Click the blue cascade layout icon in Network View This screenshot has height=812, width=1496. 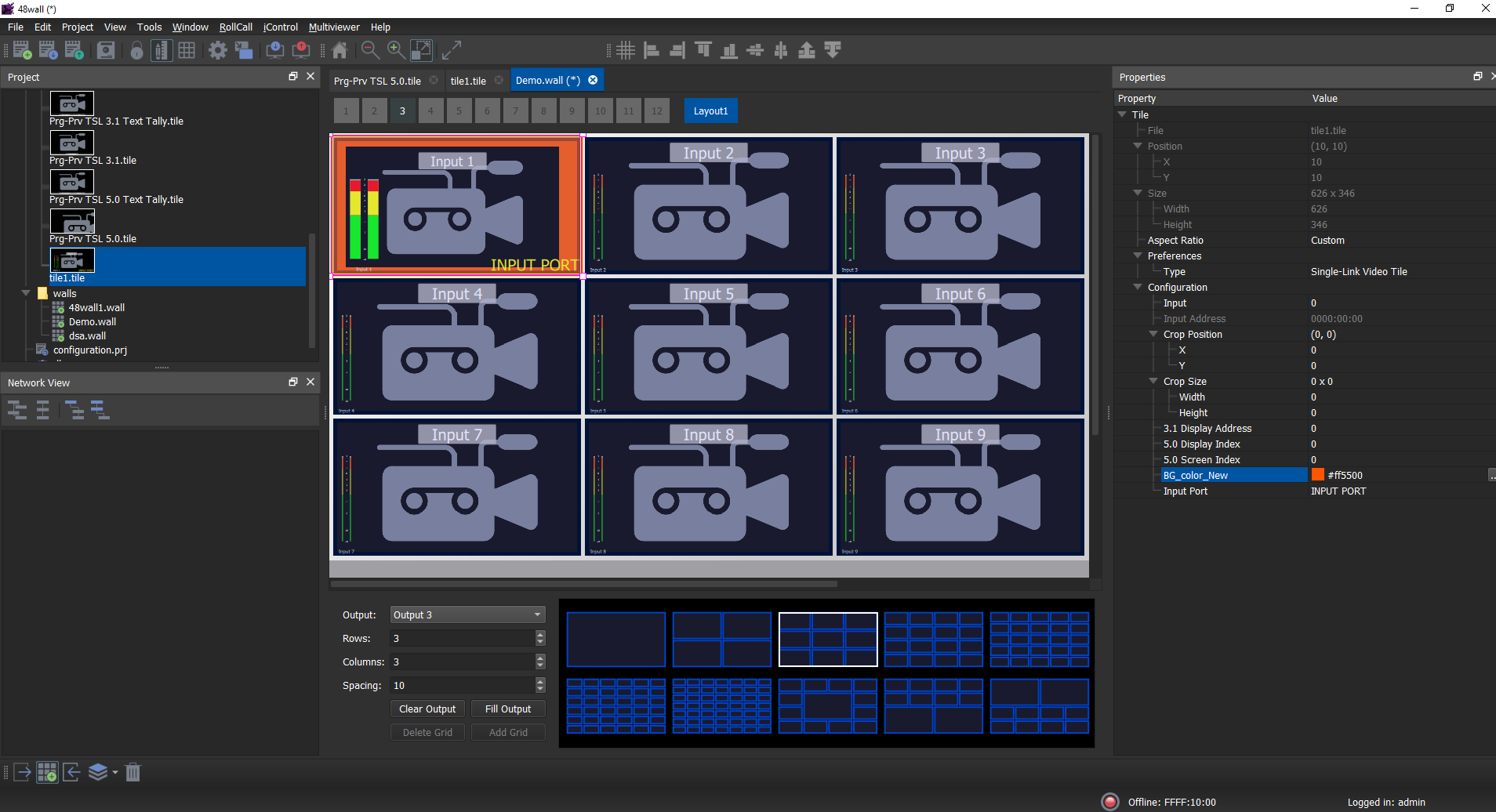coord(74,409)
